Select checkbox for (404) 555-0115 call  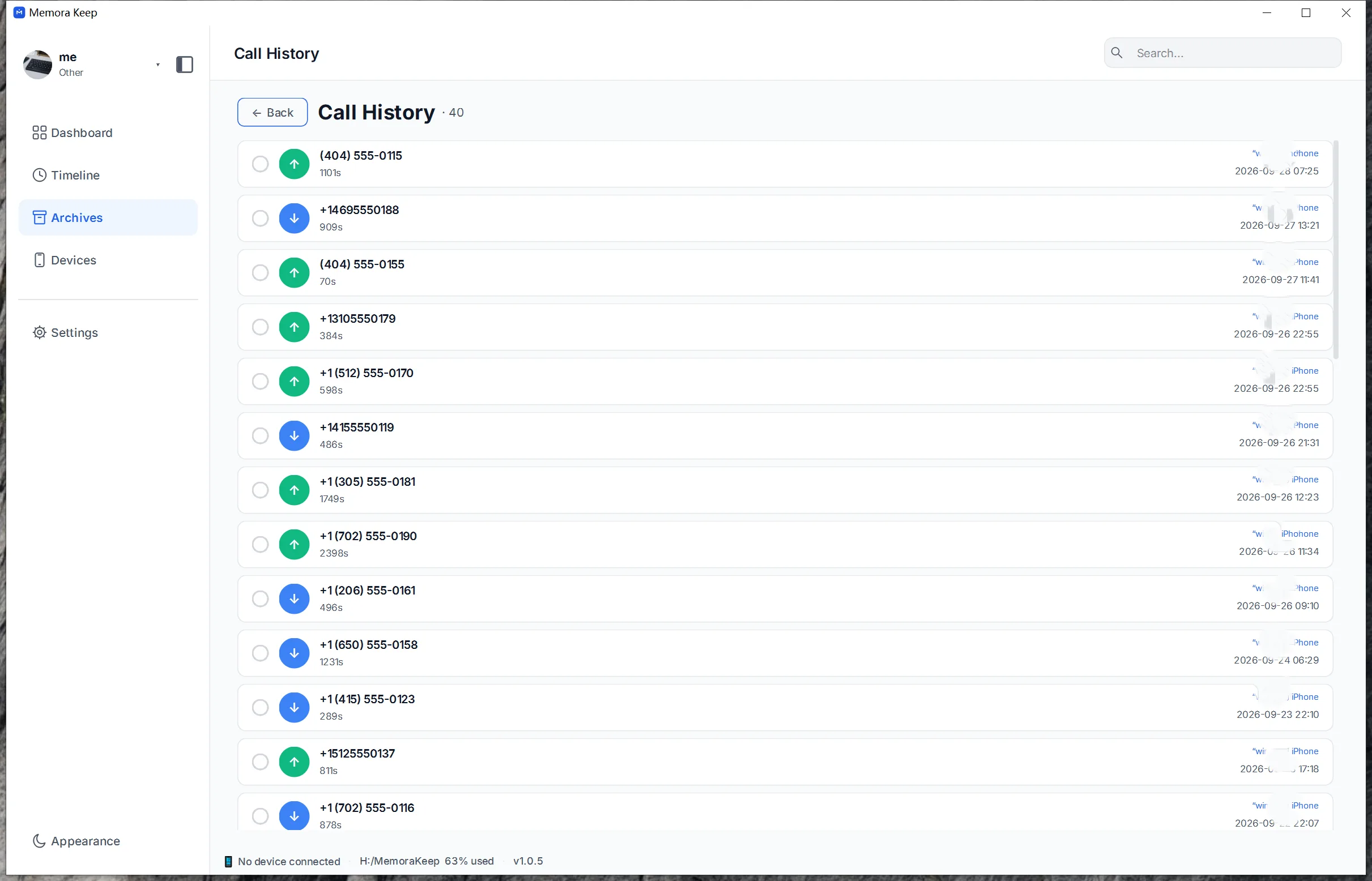[261, 164]
